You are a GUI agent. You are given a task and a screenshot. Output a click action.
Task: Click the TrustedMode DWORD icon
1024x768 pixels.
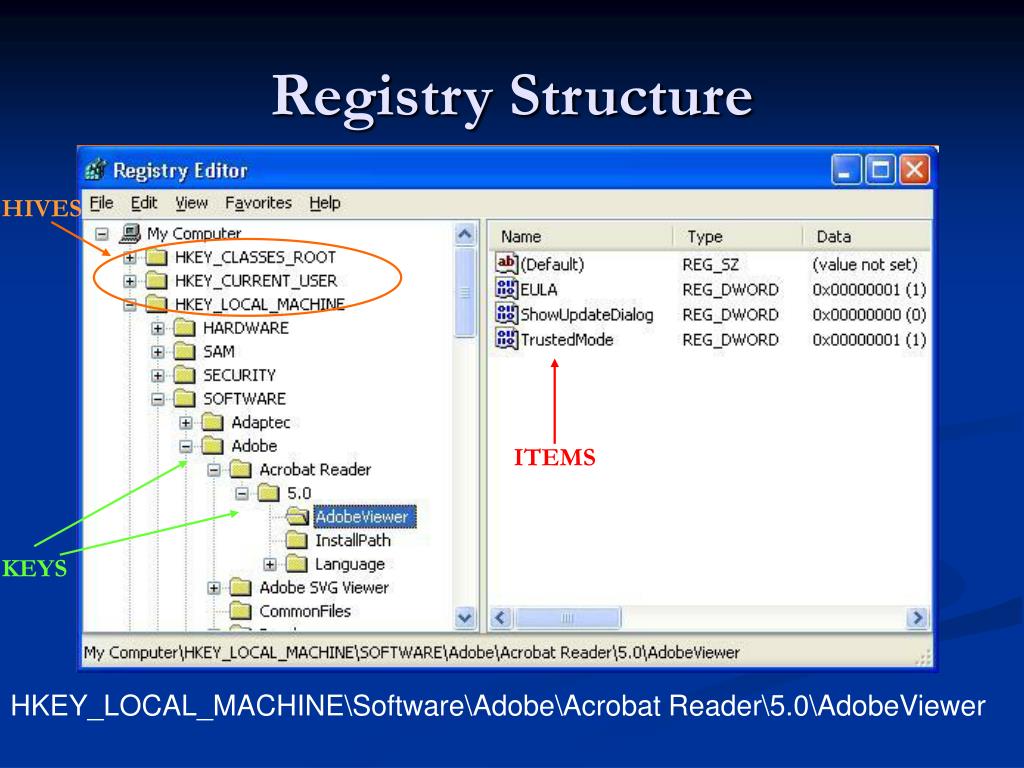click(x=507, y=339)
